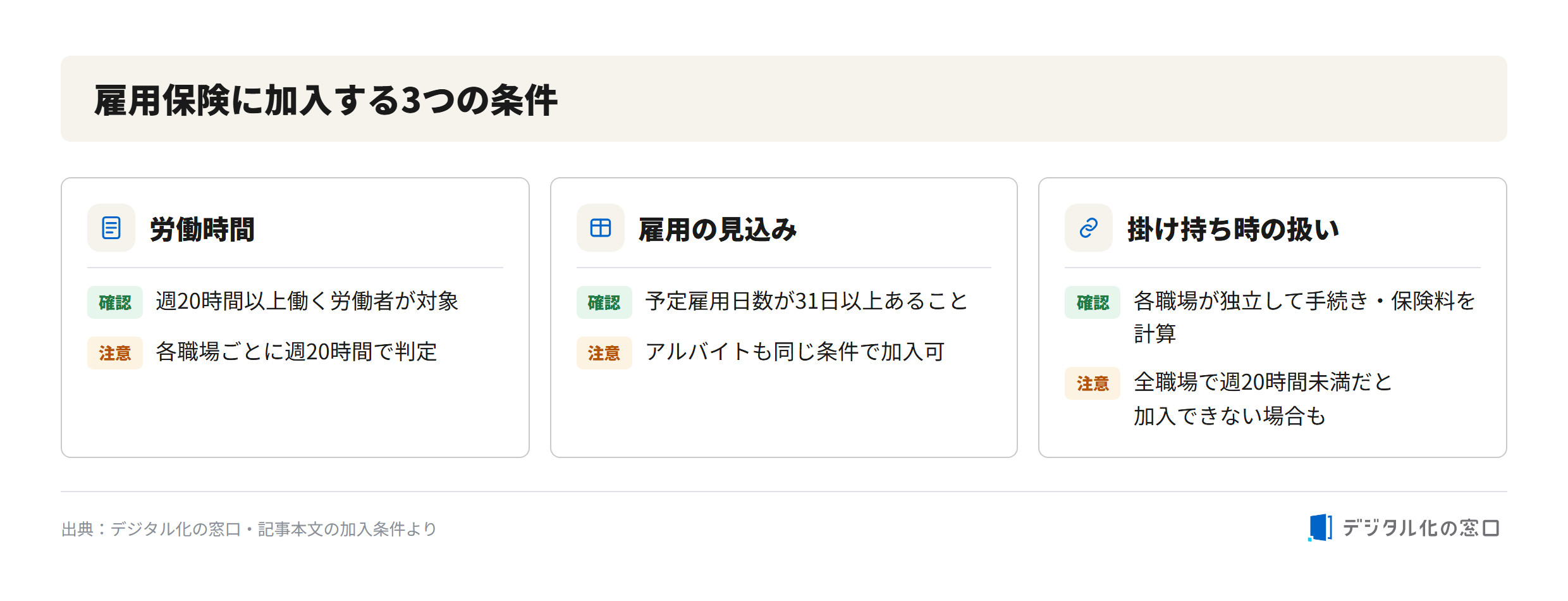Click the link icon beside 掛け持ち時の扱い
Image resolution: width=1568 pixels, height=601 pixels.
1089,228
